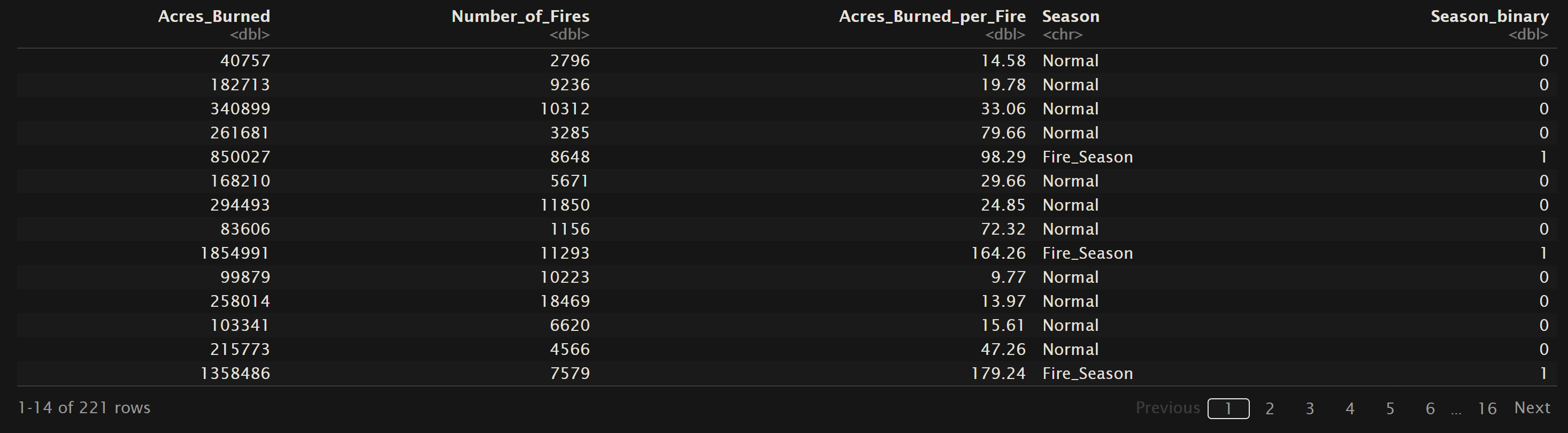Image resolution: width=1568 pixels, height=433 pixels.
Task: Click the Acres_Burned column header
Action: (x=214, y=17)
